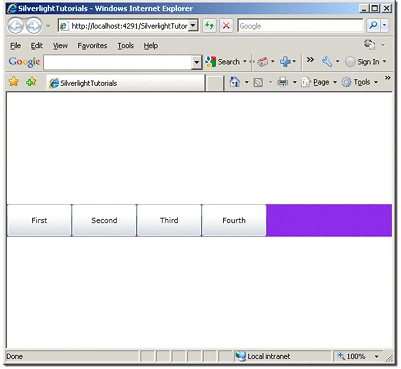Open the Favorites menu
401x369 pixels.
(92, 46)
